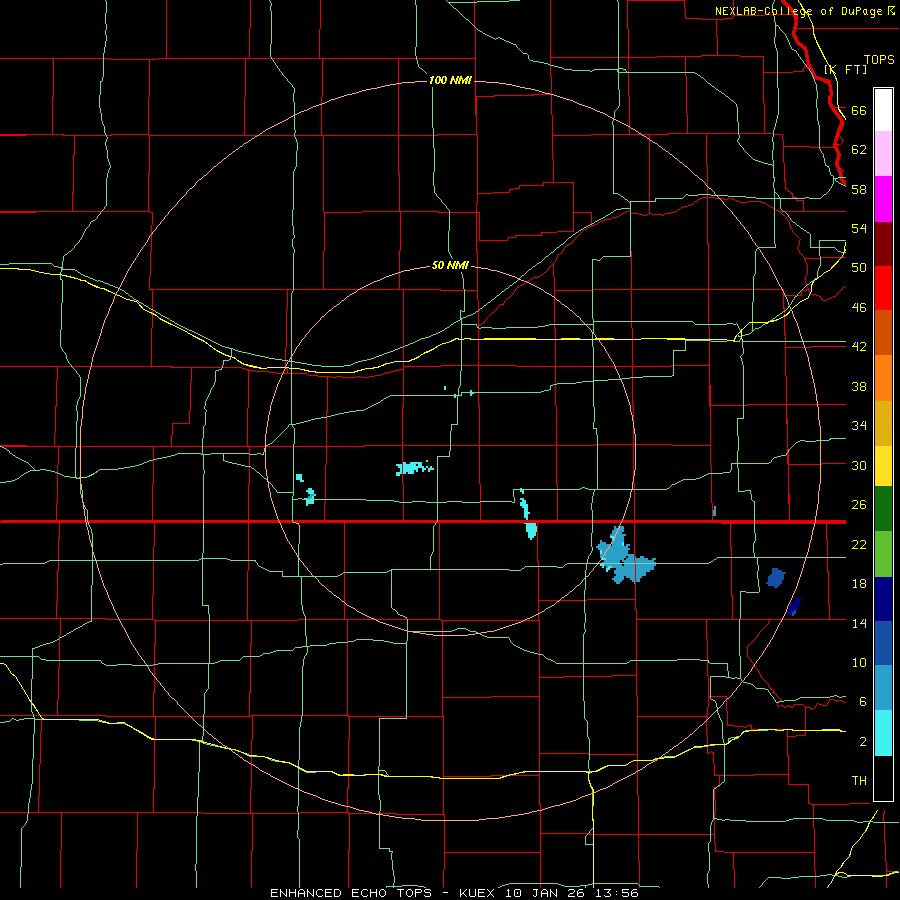Image resolution: width=900 pixels, height=900 pixels.
Task: Click the small dark navy echo blob
Action: [794, 607]
